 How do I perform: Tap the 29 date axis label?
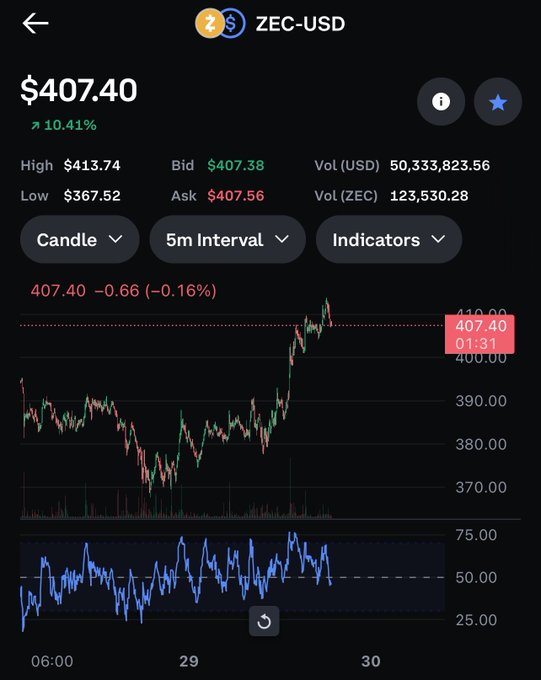pos(189,661)
